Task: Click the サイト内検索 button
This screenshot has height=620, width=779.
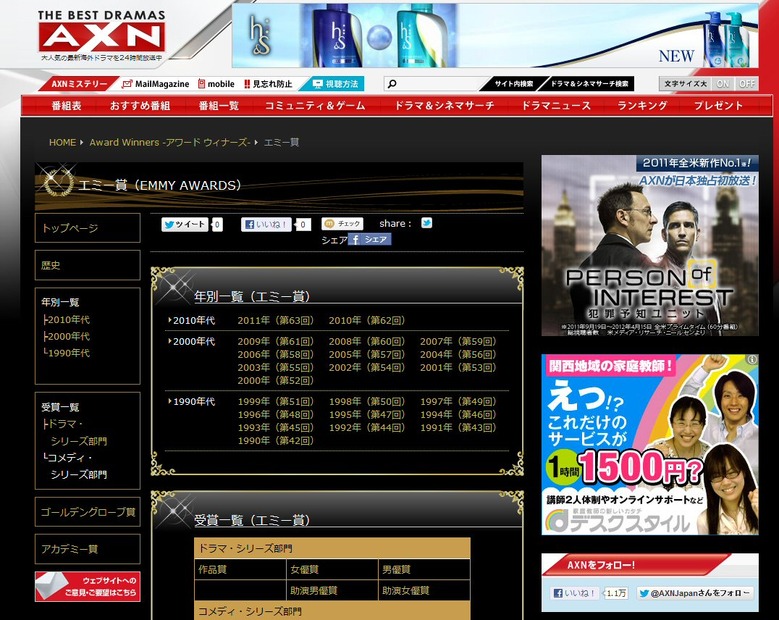Action: tap(513, 84)
